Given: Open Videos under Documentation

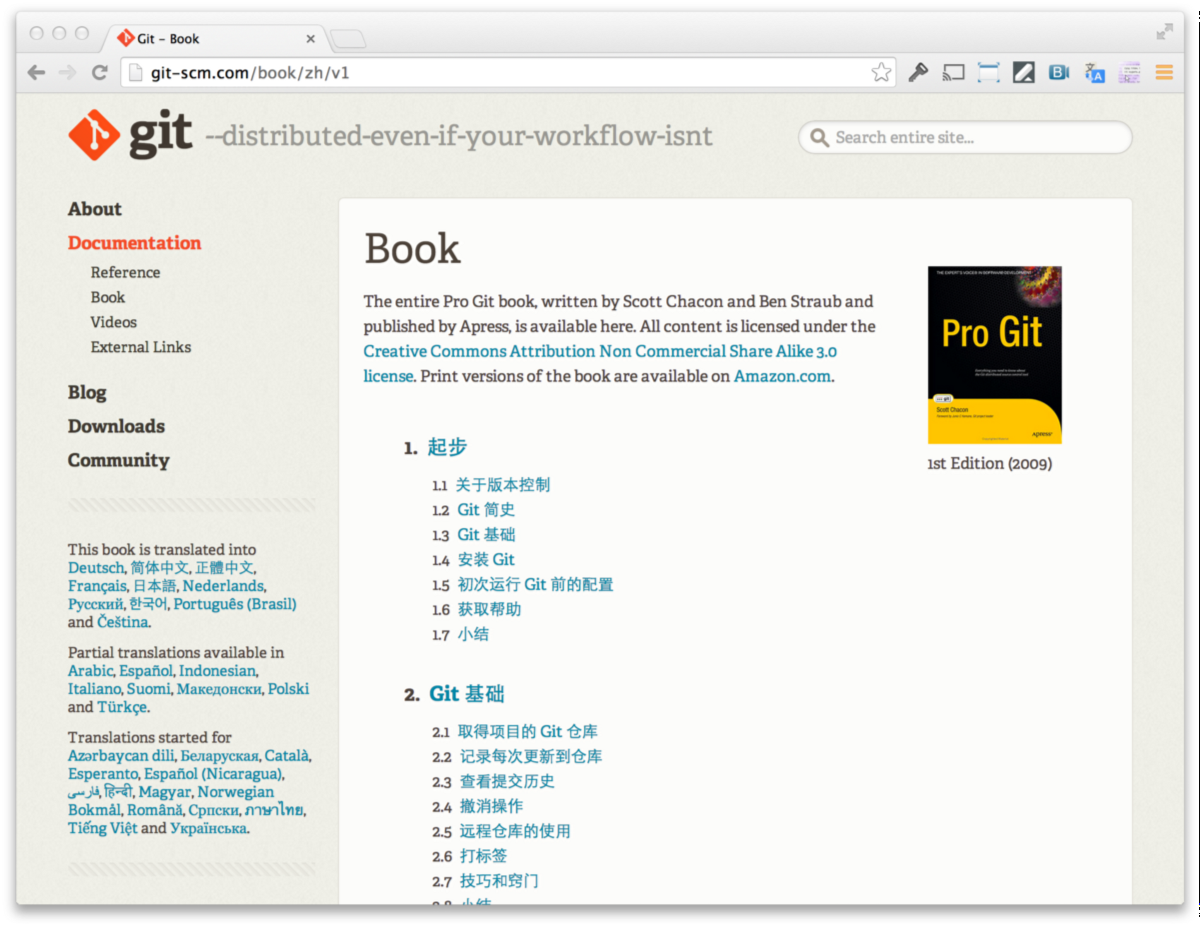Looking at the screenshot, I should pos(114,322).
